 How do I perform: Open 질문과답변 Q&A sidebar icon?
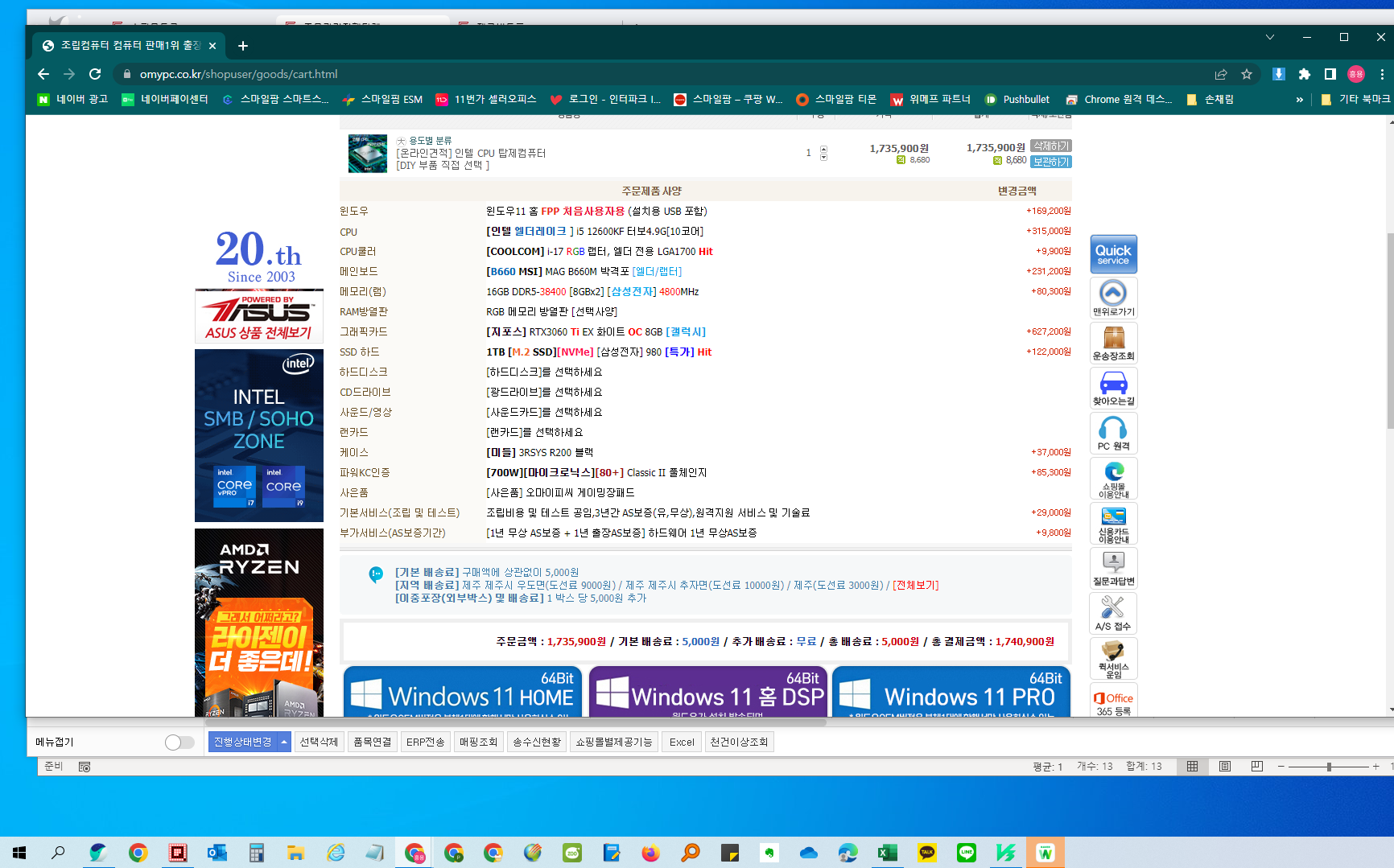pyautogui.click(x=1113, y=568)
